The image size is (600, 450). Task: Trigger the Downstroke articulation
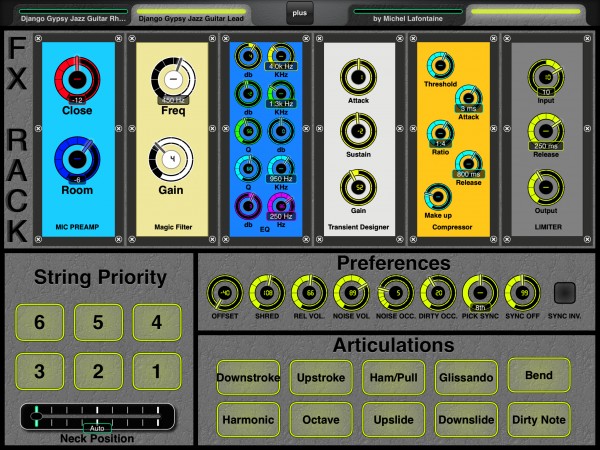[x=248, y=377]
